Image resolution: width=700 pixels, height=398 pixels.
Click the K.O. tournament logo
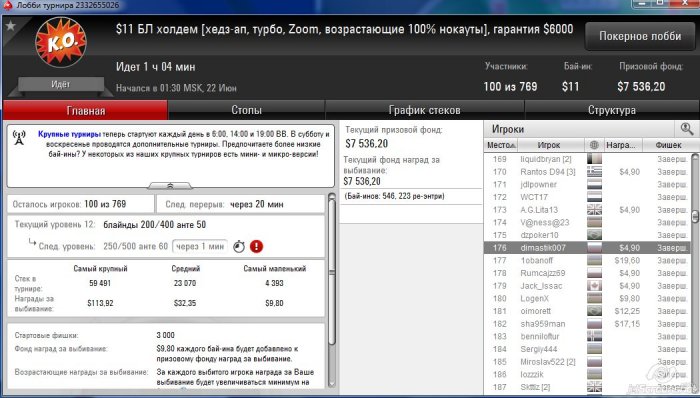[x=61, y=43]
